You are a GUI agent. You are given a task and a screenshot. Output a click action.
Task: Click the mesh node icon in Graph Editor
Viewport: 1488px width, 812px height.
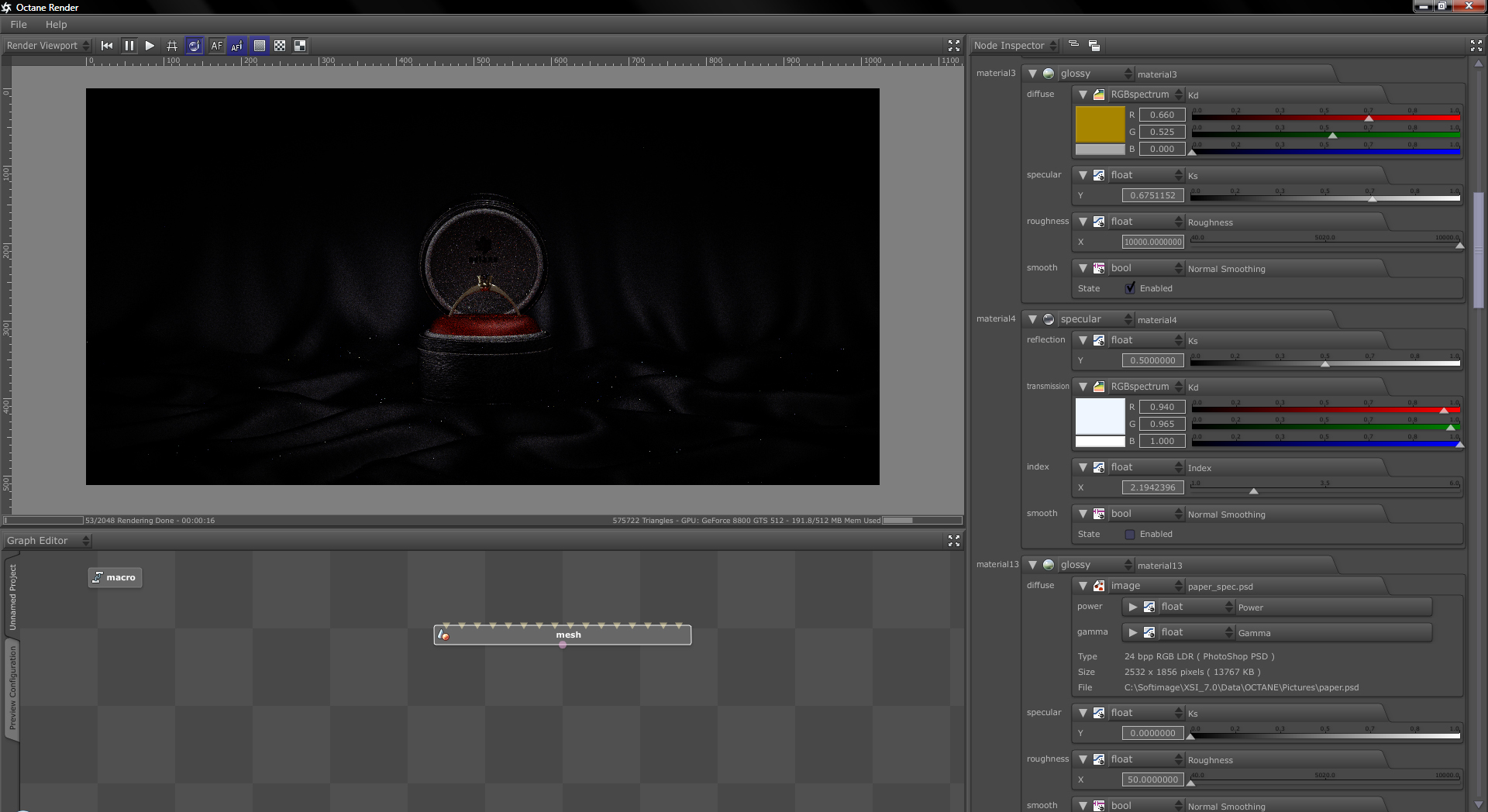[443, 635]
